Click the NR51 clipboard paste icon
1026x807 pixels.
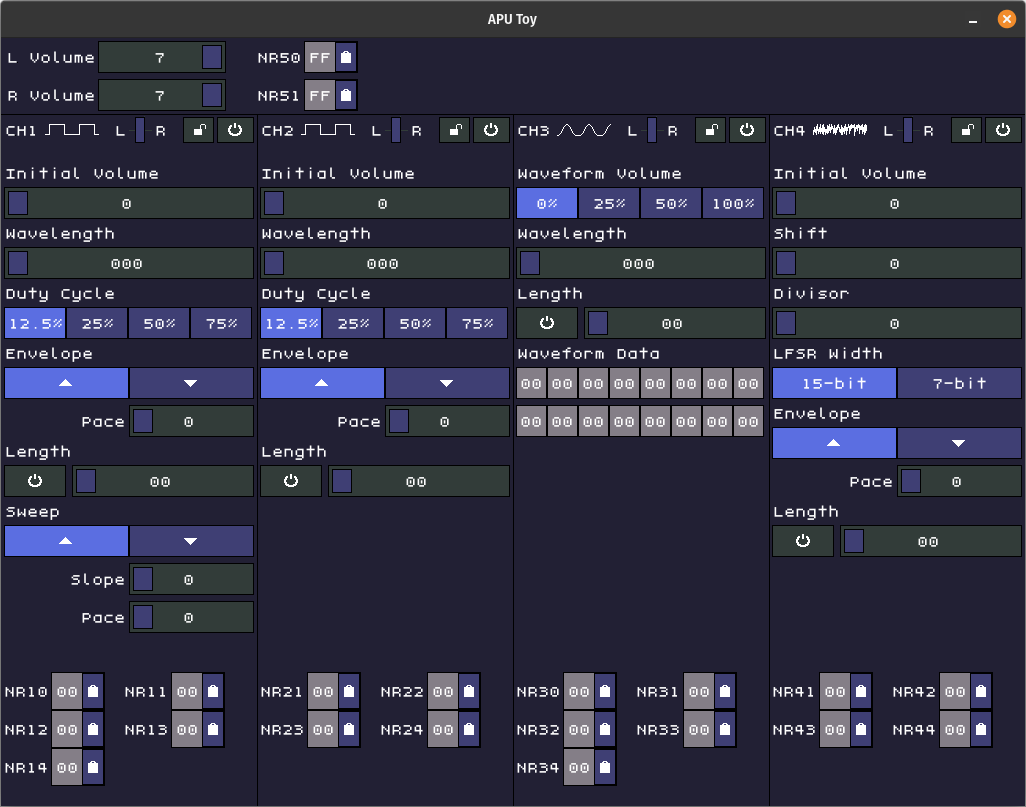(346, 96)
